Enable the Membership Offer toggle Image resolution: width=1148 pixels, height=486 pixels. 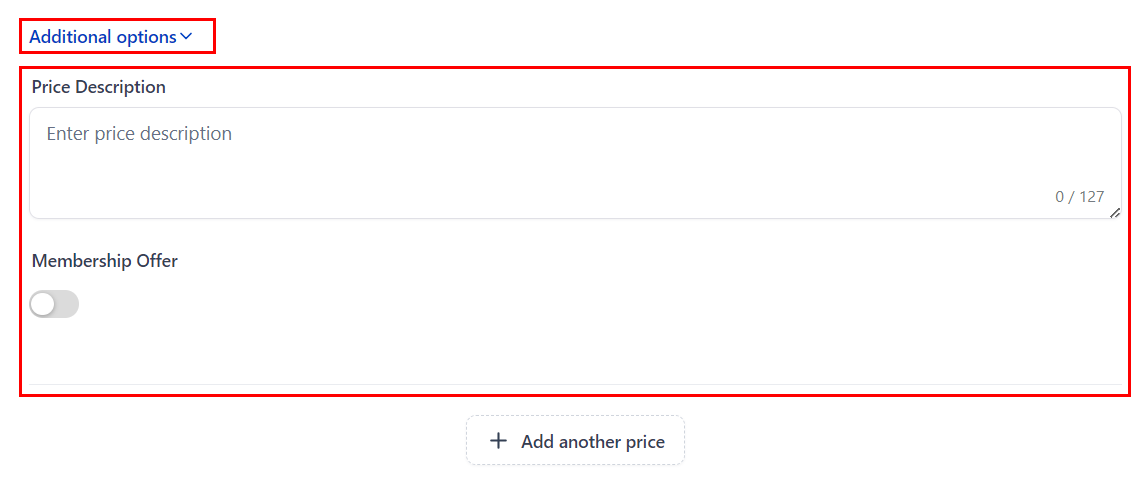click(x=54, y=304)
